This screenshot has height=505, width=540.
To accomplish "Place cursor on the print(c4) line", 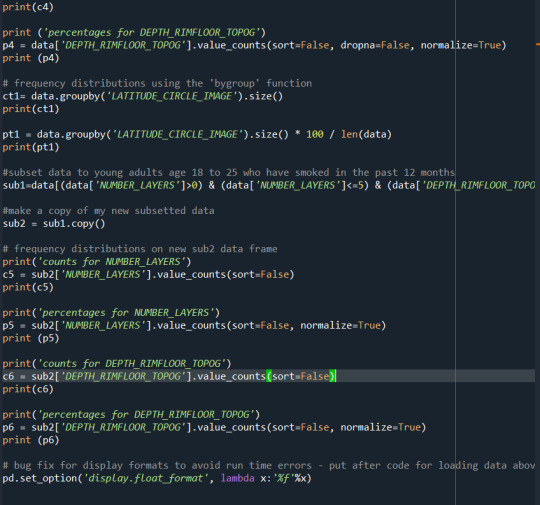I will (28, 7).
